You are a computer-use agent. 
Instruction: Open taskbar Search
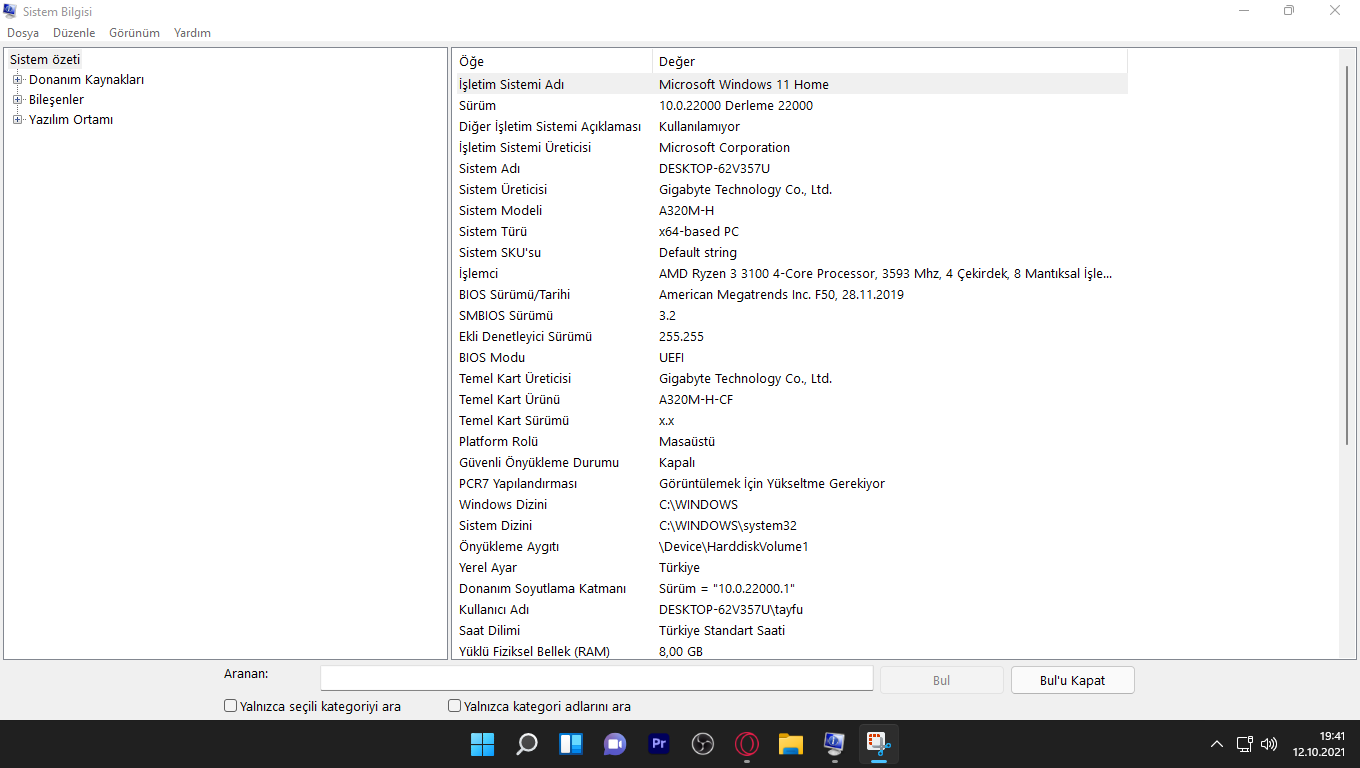[527, 744]
